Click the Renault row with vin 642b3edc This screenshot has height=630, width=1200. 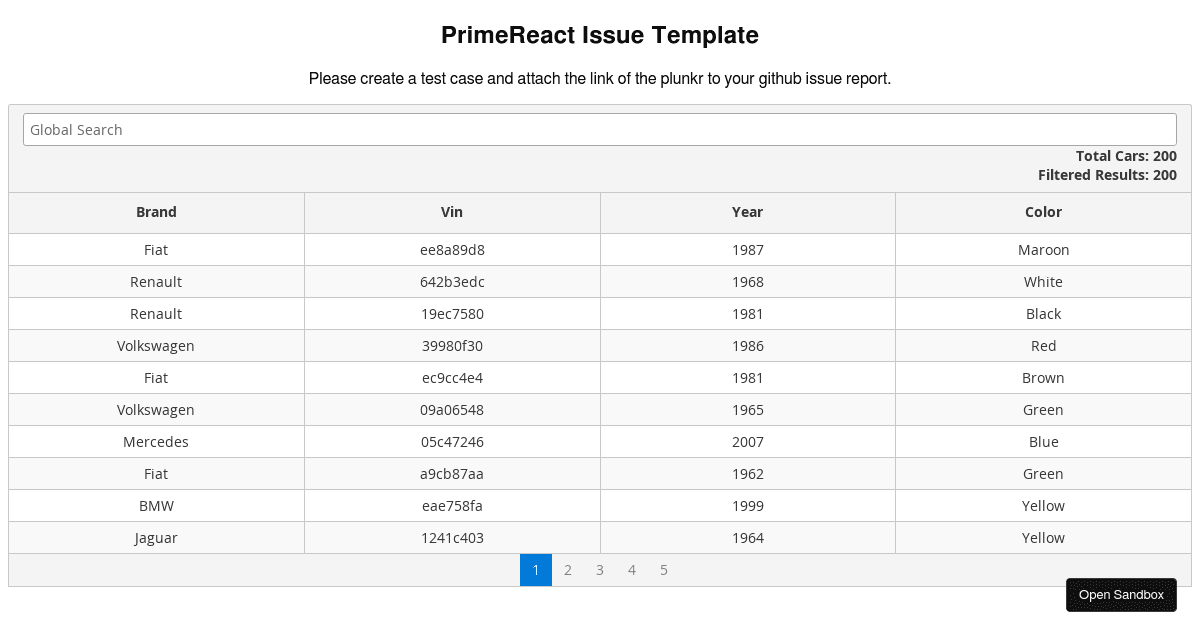click(452, 281)
